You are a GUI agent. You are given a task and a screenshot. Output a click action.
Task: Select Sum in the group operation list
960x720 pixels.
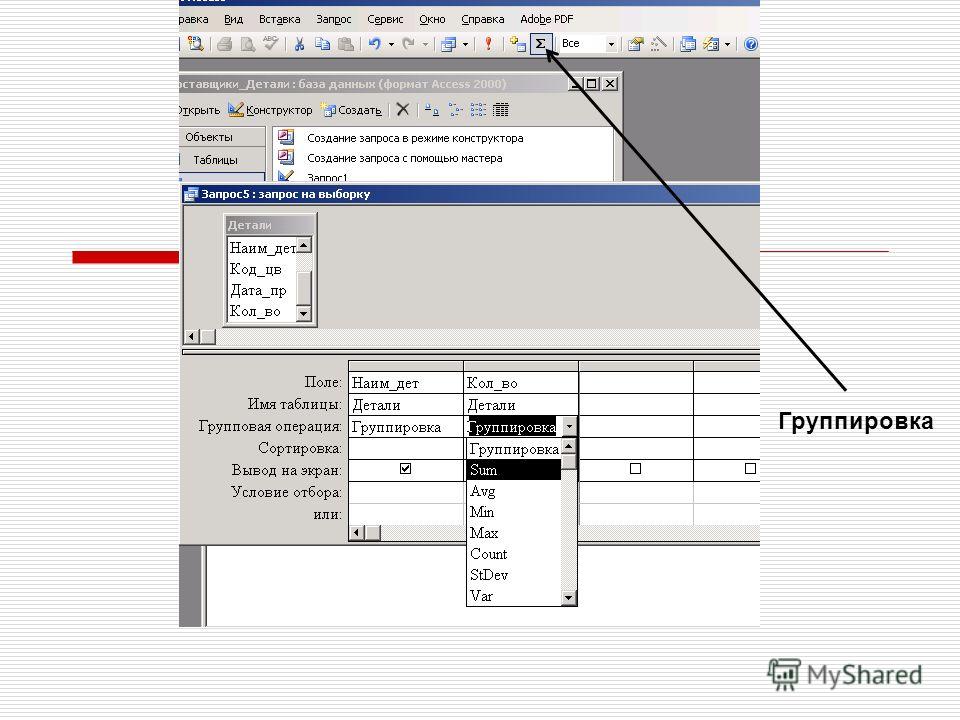514,470
